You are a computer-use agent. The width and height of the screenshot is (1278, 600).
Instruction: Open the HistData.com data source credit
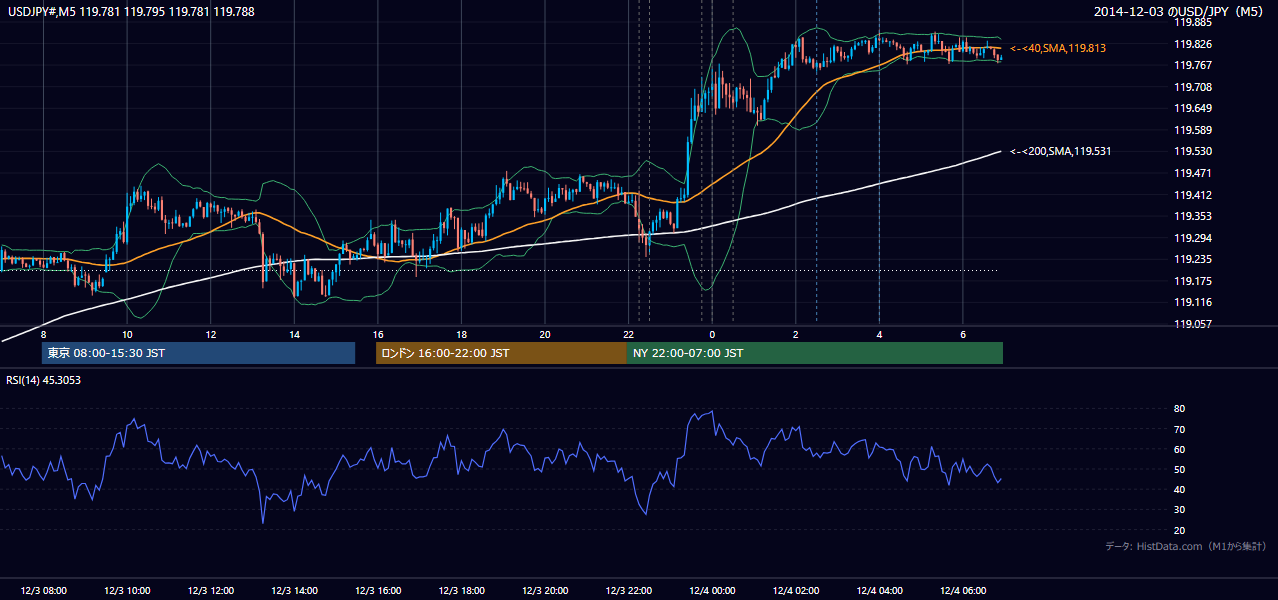(x=1186, y=546)
